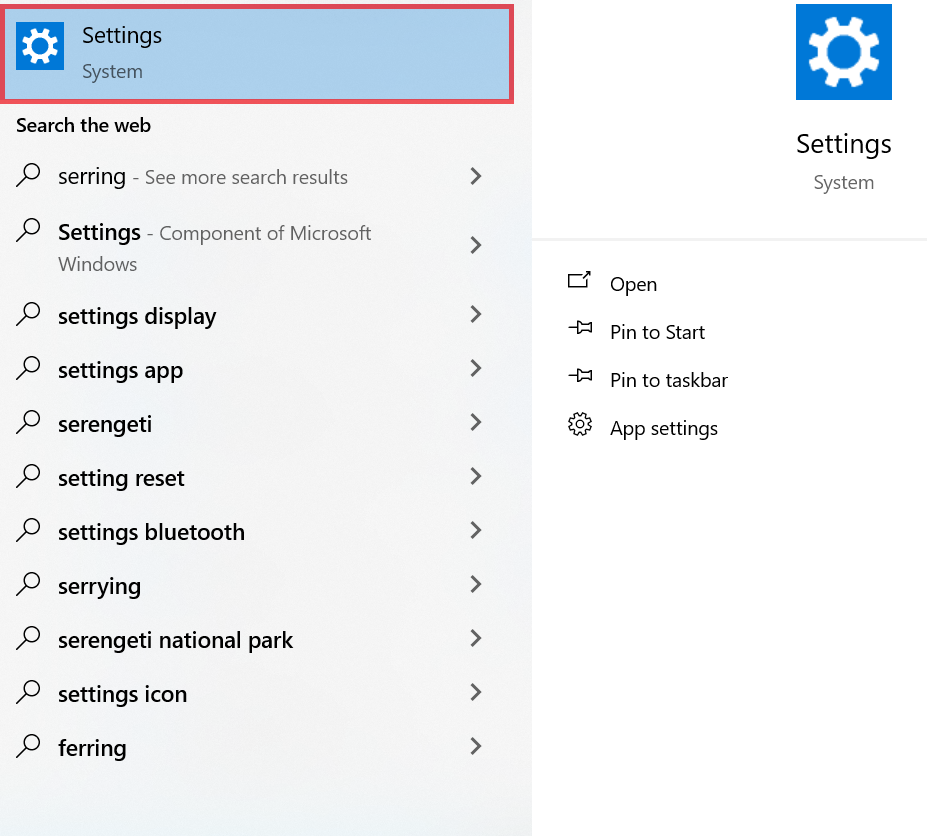
Task: Select 'serrying' suggestion text
Action: (99, 587)
